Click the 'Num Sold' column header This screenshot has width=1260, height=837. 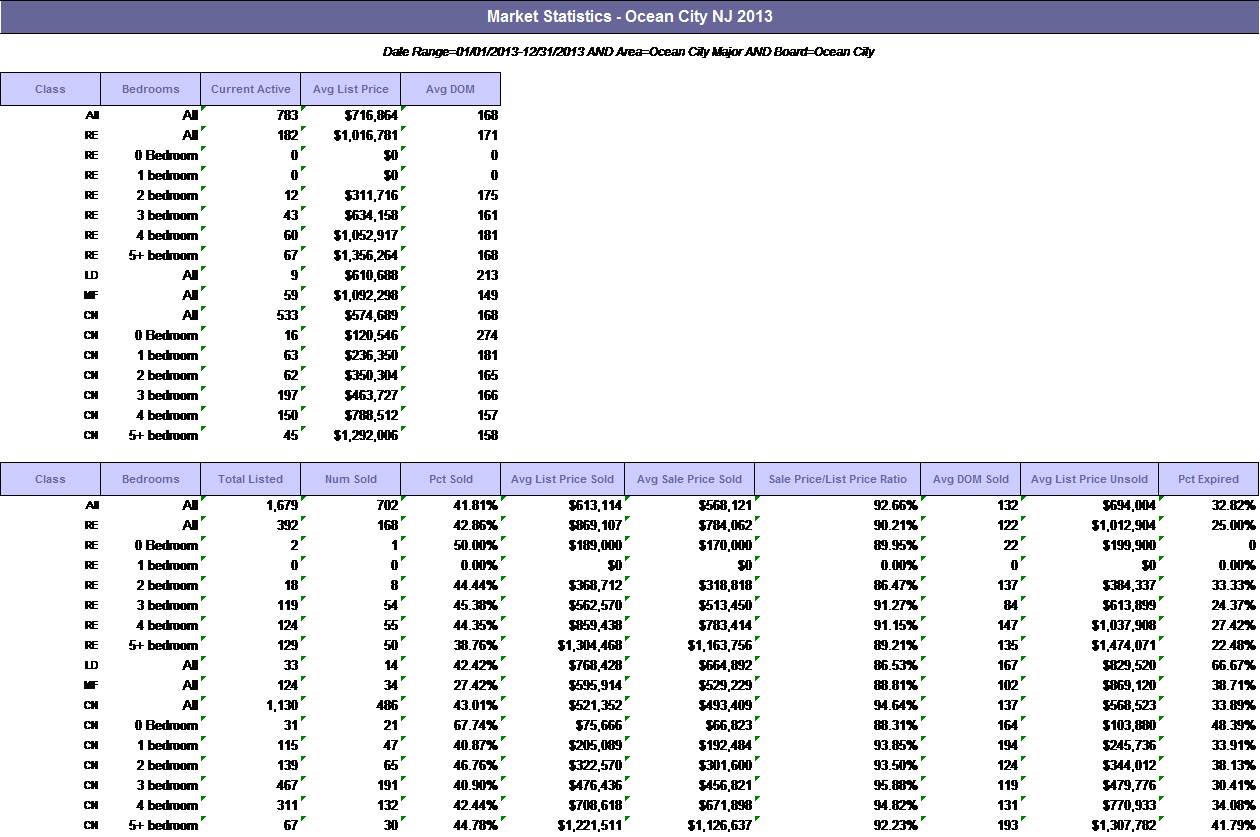tap(351, 479)
